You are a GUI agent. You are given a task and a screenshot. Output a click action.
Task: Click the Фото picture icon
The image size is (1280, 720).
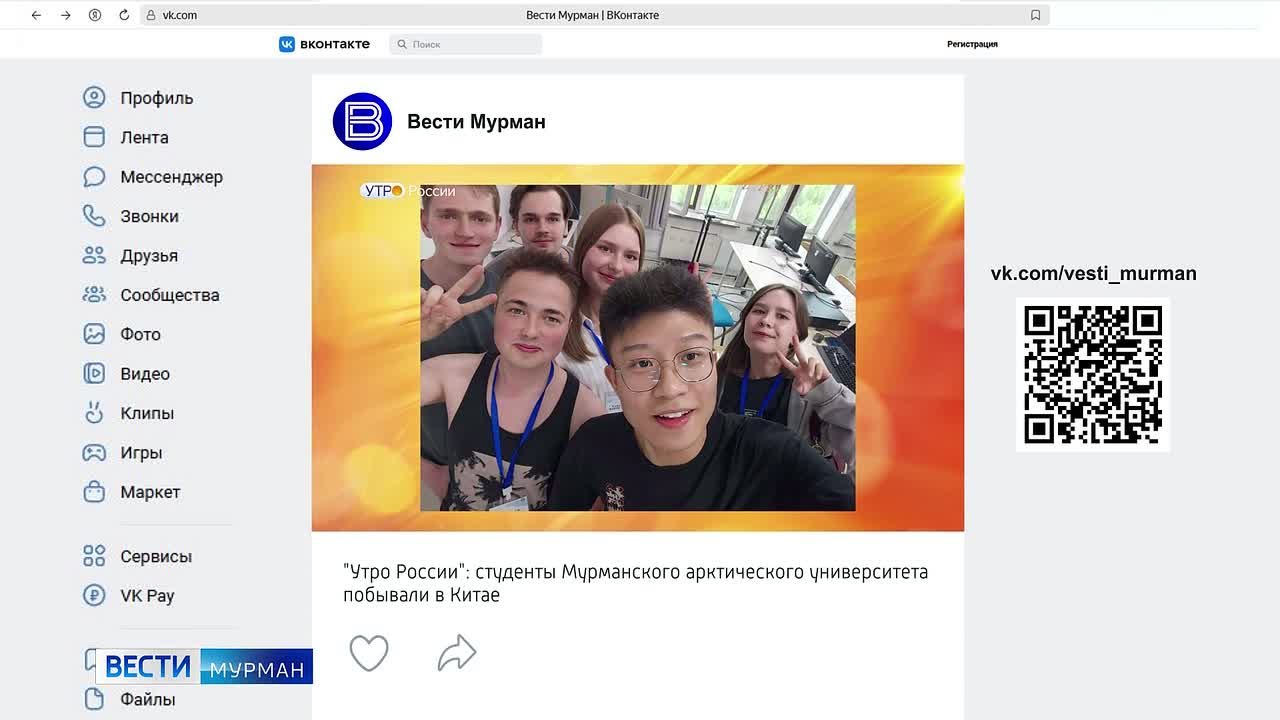click(94, 334)
